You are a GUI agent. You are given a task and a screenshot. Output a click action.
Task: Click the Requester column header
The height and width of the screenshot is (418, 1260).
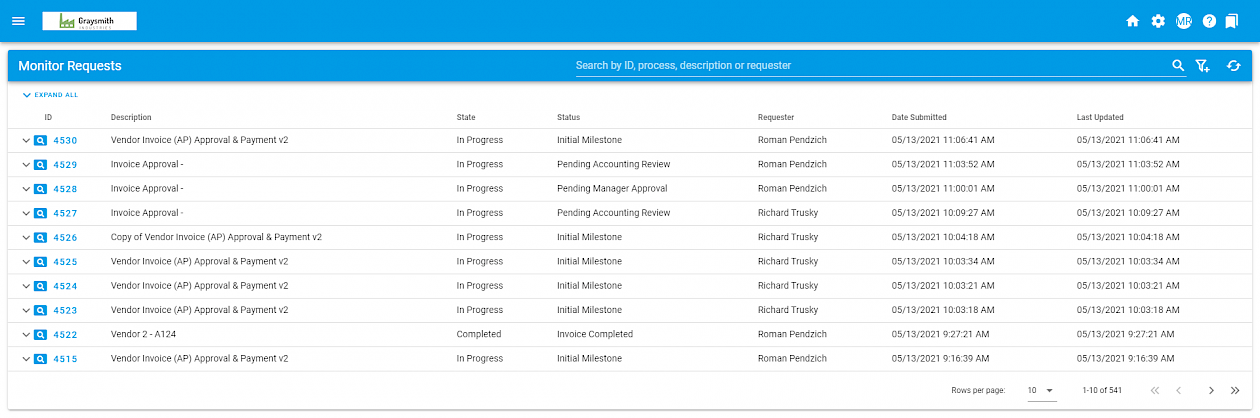pos(776,118)
